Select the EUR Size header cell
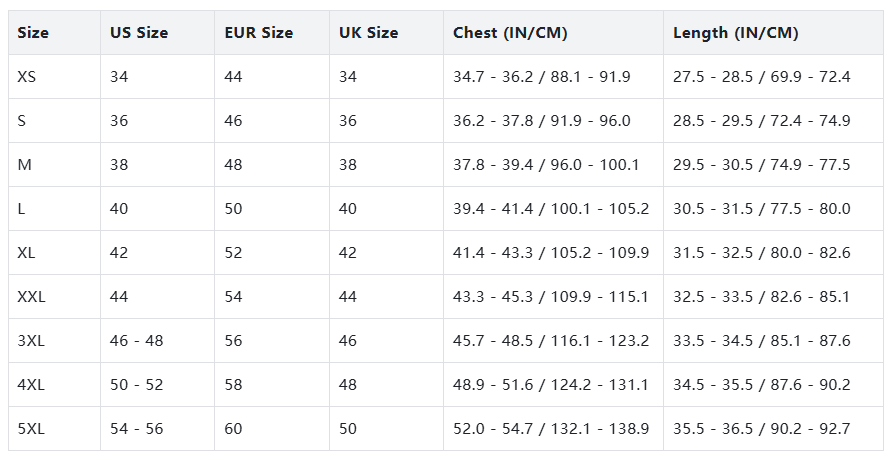The image size is (894, 463). [x=258, y=33]
